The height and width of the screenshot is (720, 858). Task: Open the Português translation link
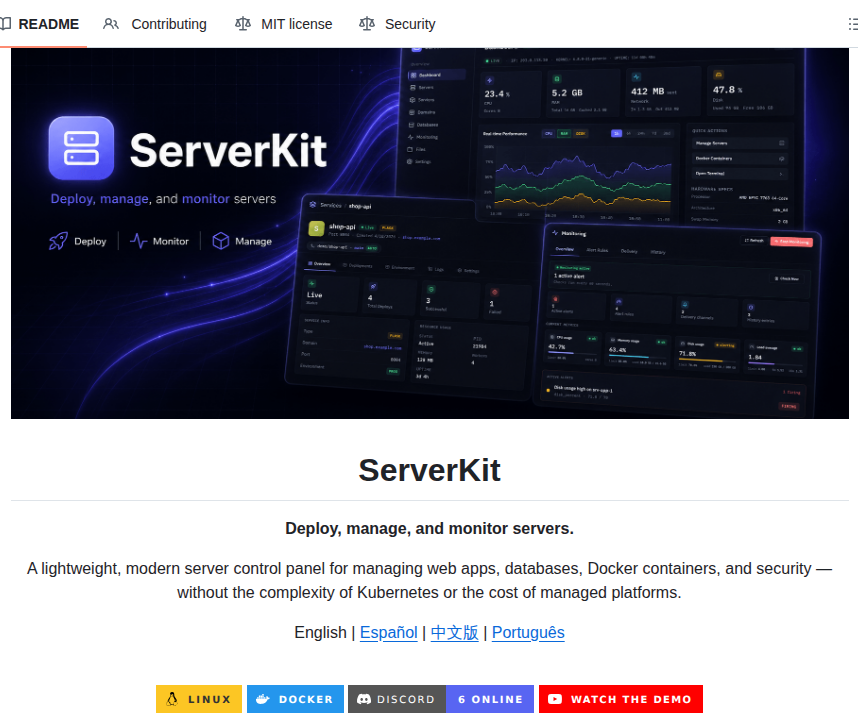[528, 632]
